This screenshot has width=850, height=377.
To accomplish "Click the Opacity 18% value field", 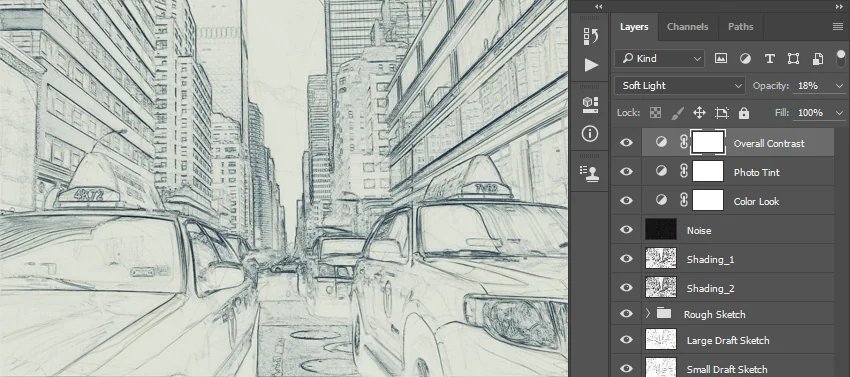I will tap(812, 86).
